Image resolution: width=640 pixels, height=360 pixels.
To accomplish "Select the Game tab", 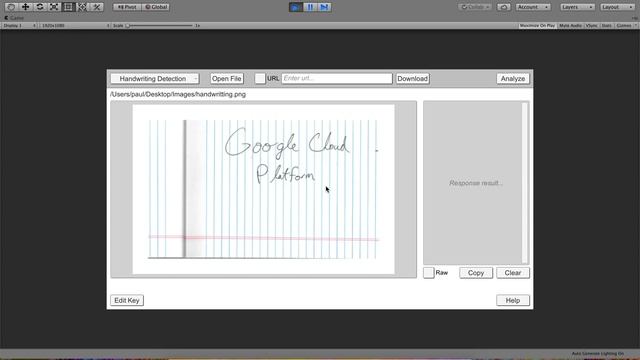I will coord(14,18).
